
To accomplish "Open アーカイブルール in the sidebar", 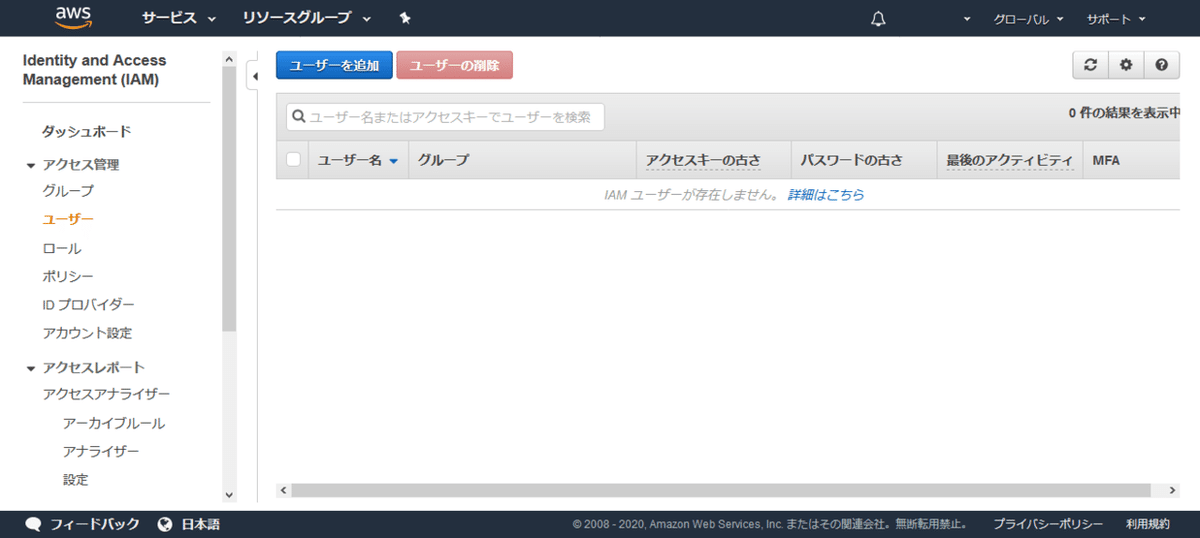I will [114, 423].
